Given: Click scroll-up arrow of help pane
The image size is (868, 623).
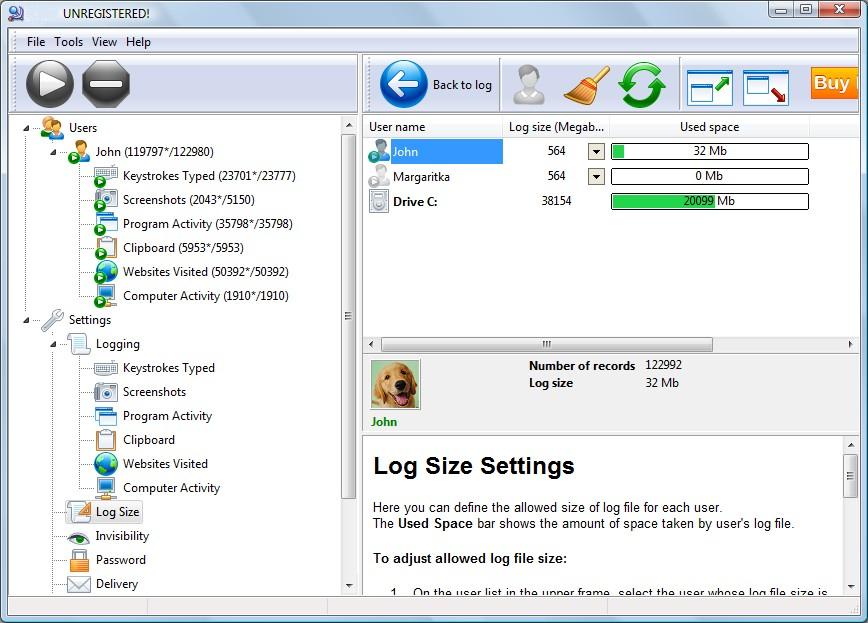Looking at the screenshot, I should 851,445.
